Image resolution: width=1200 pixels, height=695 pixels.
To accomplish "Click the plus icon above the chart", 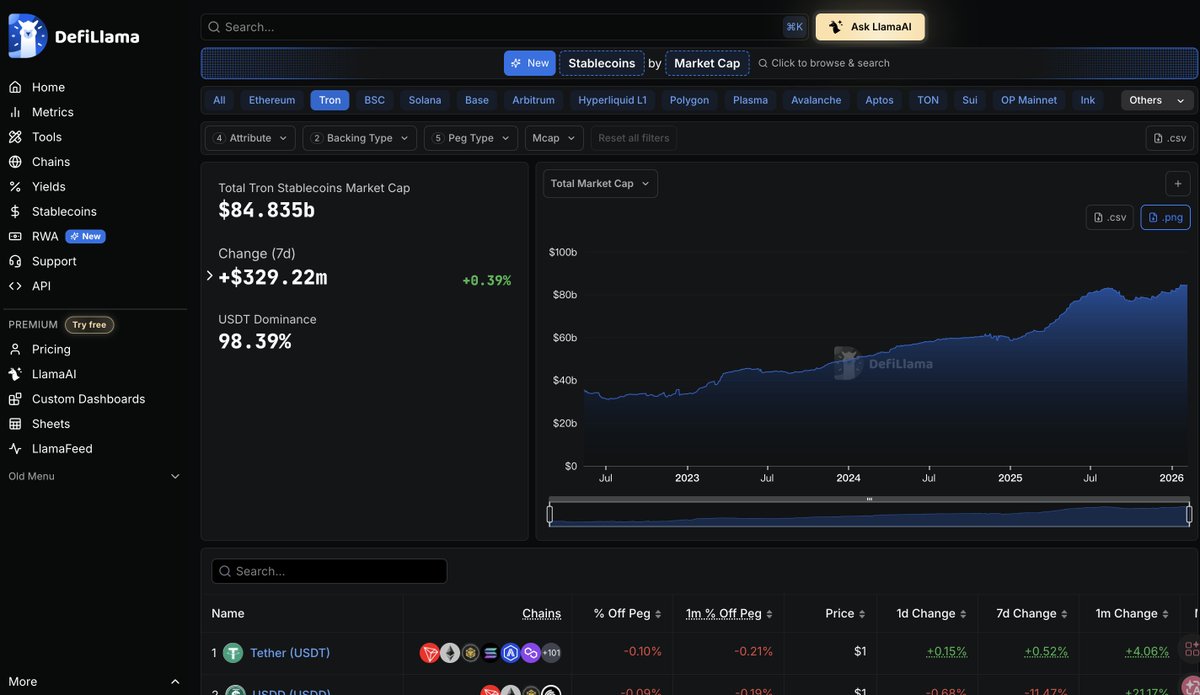I will (1177, 184).
